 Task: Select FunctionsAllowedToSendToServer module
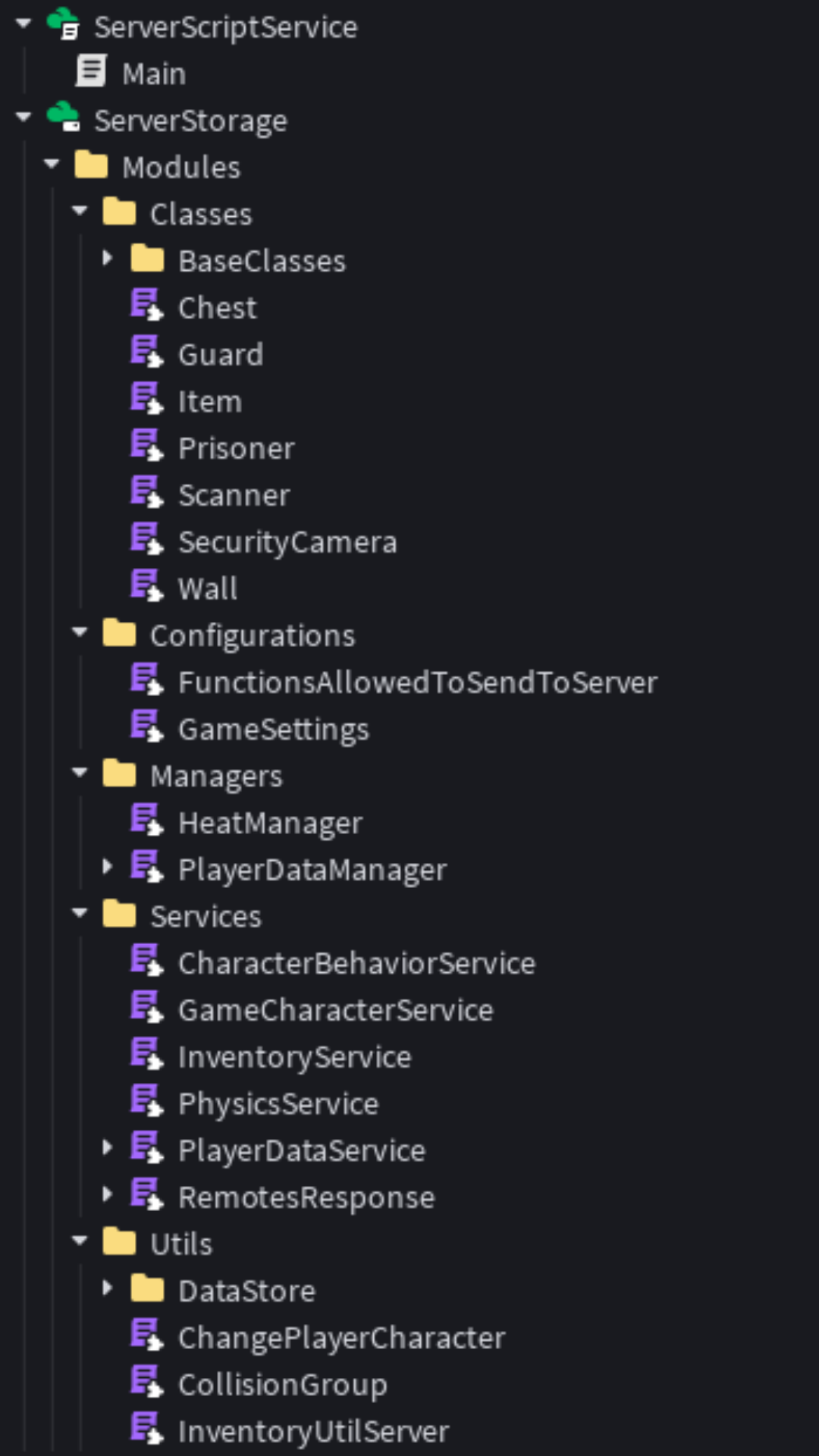[417, 682]
